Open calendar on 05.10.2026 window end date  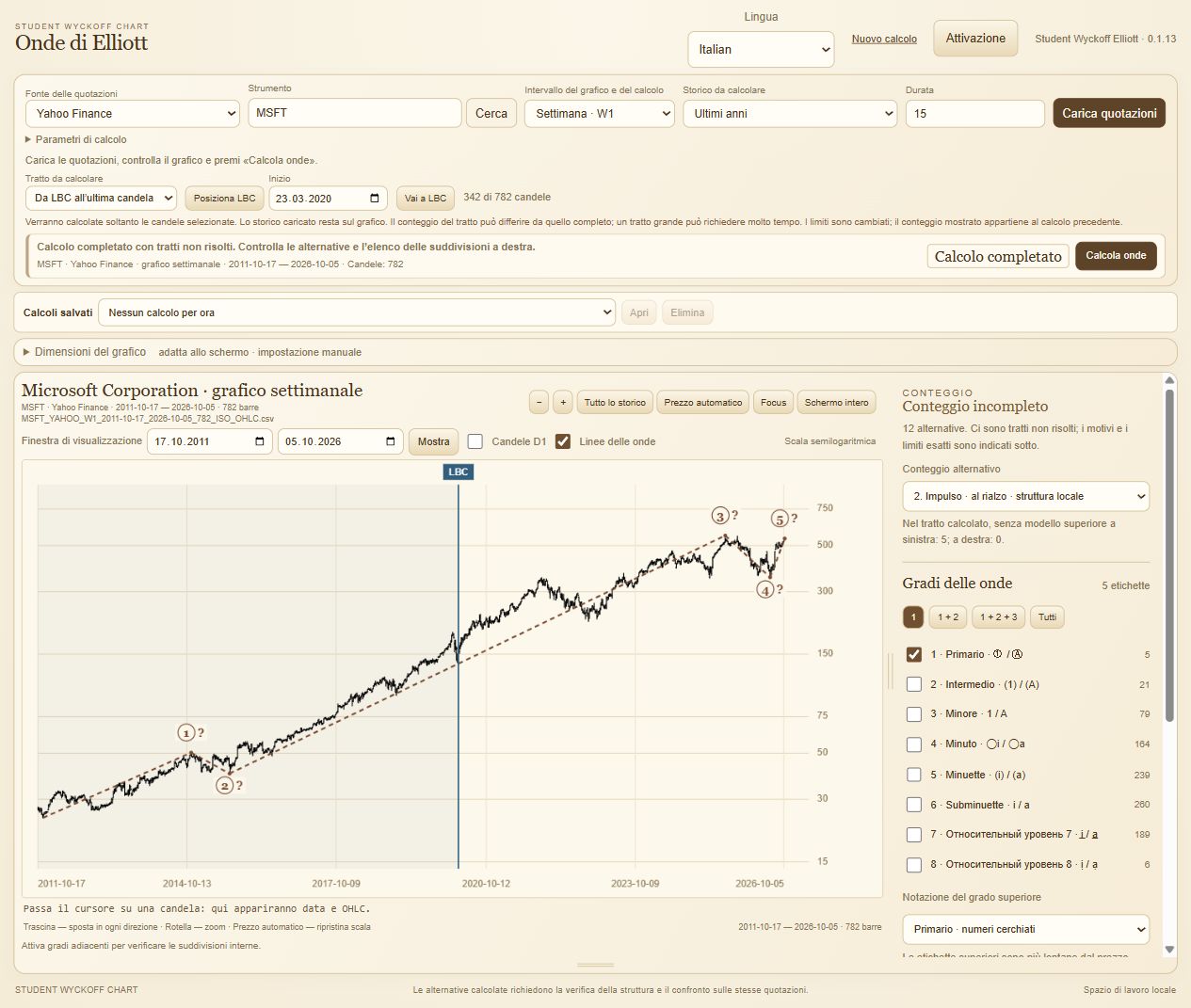[391, 441]
